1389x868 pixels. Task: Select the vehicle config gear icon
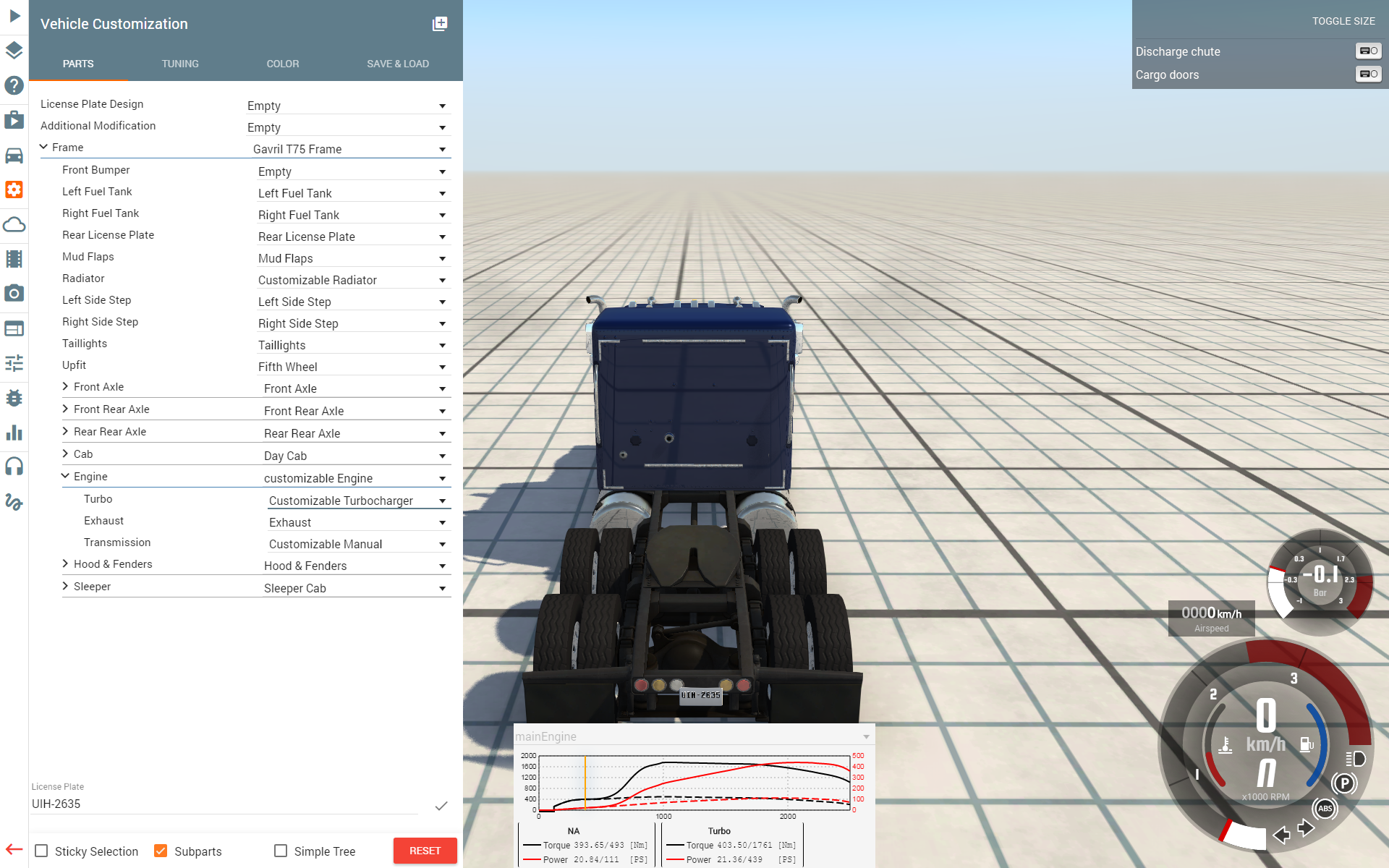coord(14,190)
